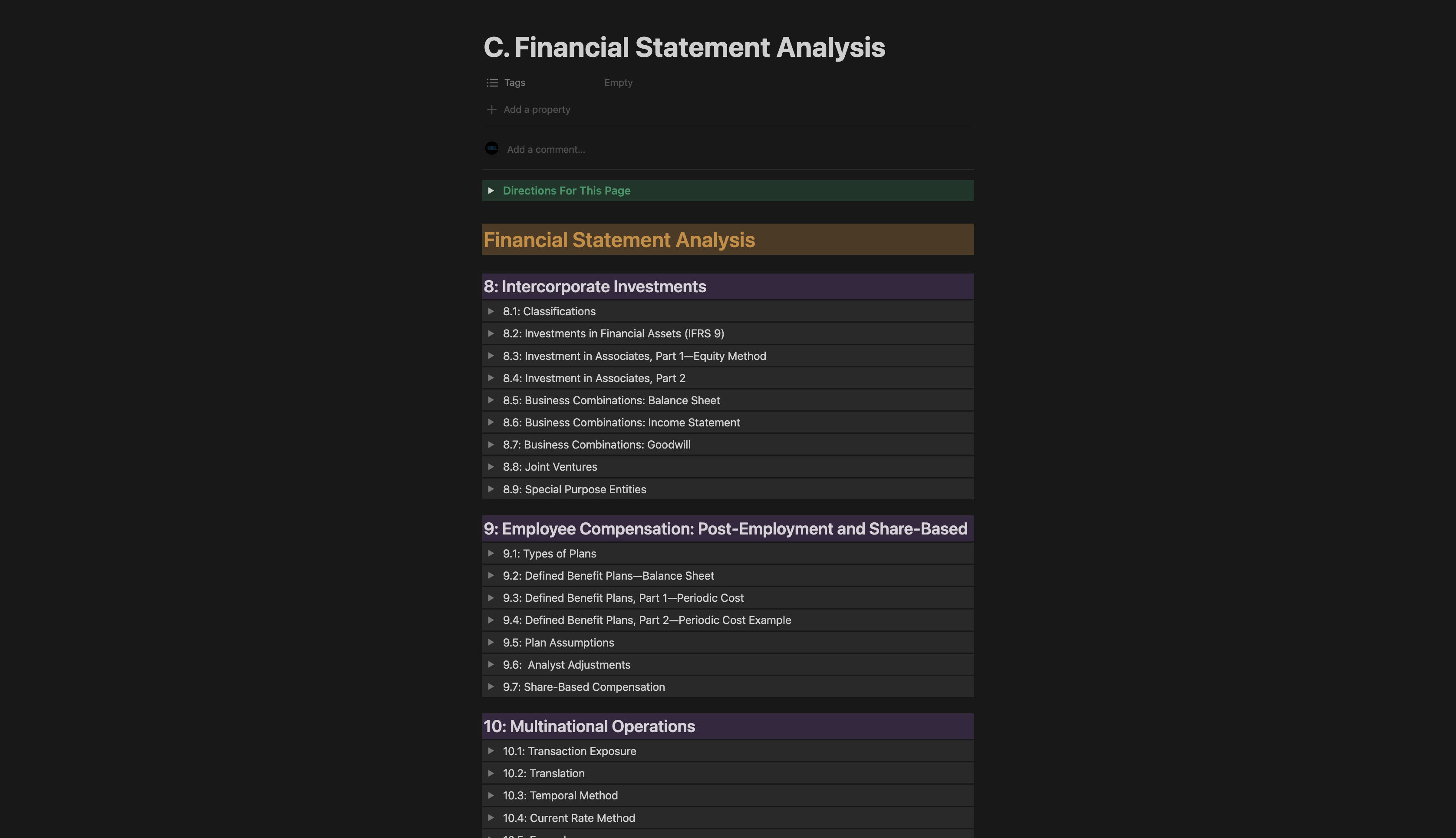Expand 8.2: Investments in Financial Assets (IFRS 9)

tap(492, 333)
